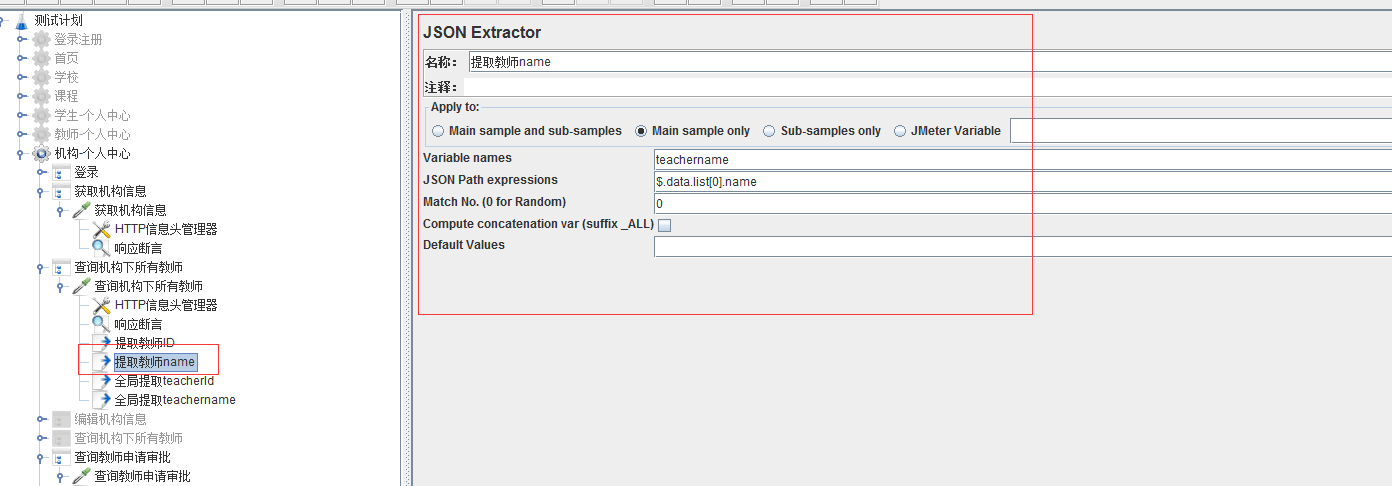Click the controller icon of 获取机构信息
This screenshot has width=1392, height=486.
coord(61,191)
